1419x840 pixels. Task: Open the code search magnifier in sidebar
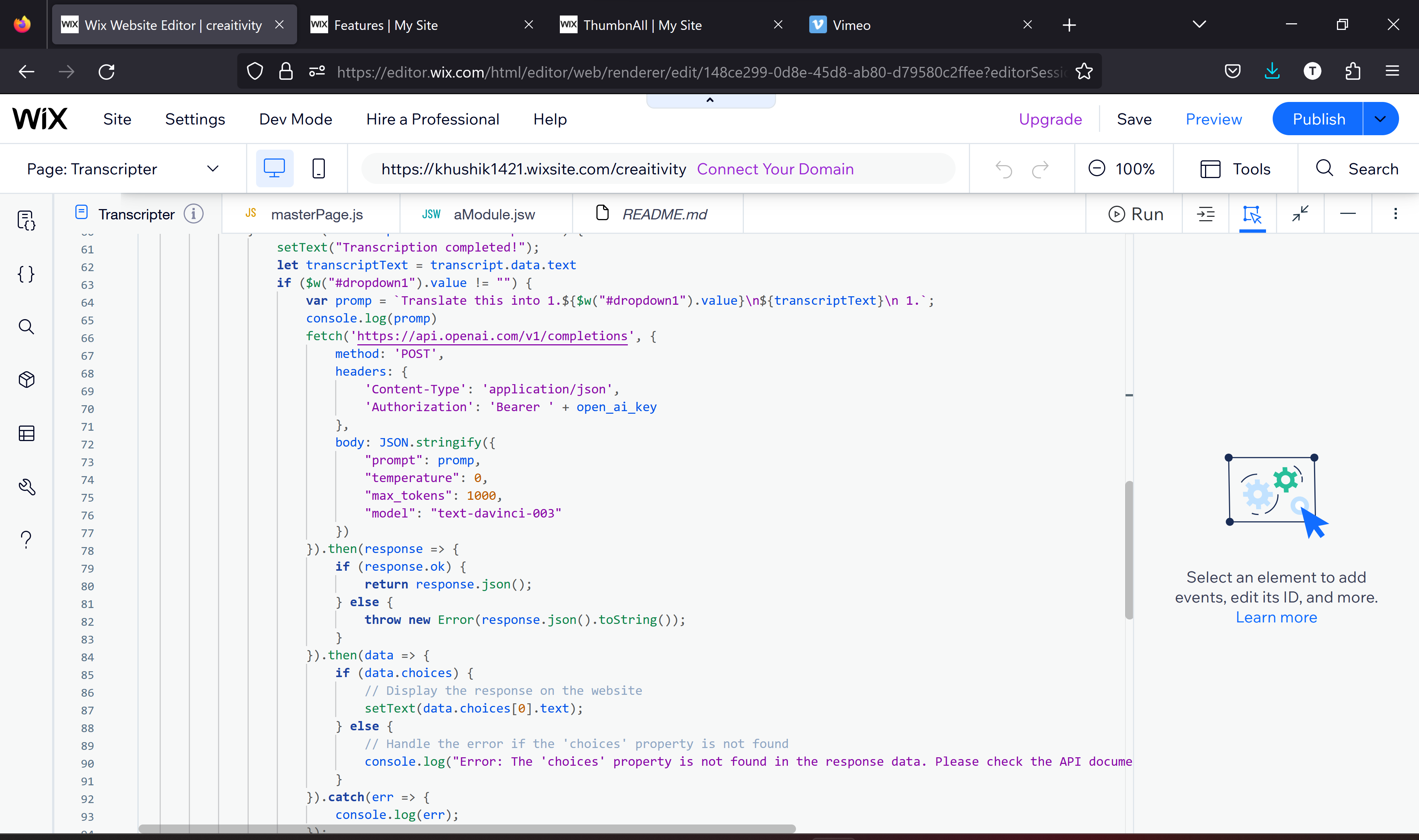pos(26,327)
